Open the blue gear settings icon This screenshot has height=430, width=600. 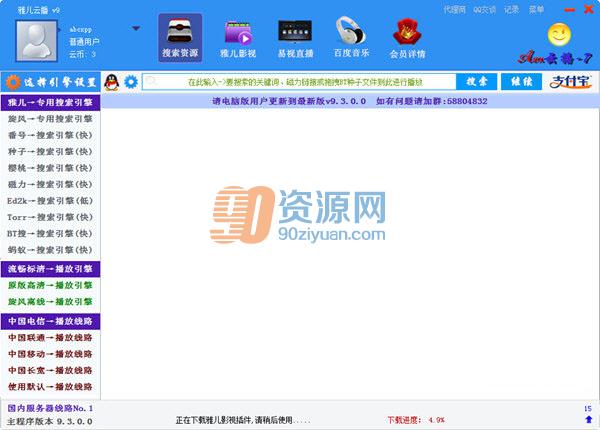[131, 82]
